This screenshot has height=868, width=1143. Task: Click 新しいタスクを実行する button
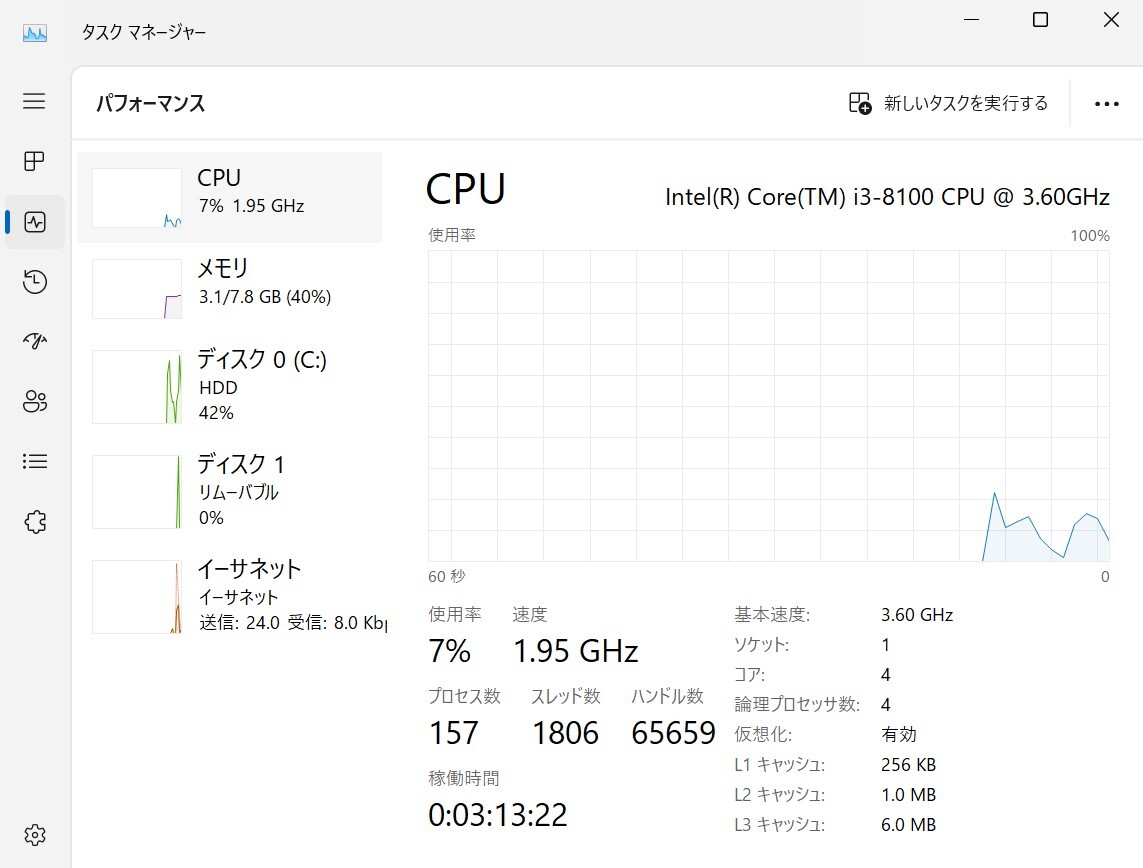click(x=948, y=104)
